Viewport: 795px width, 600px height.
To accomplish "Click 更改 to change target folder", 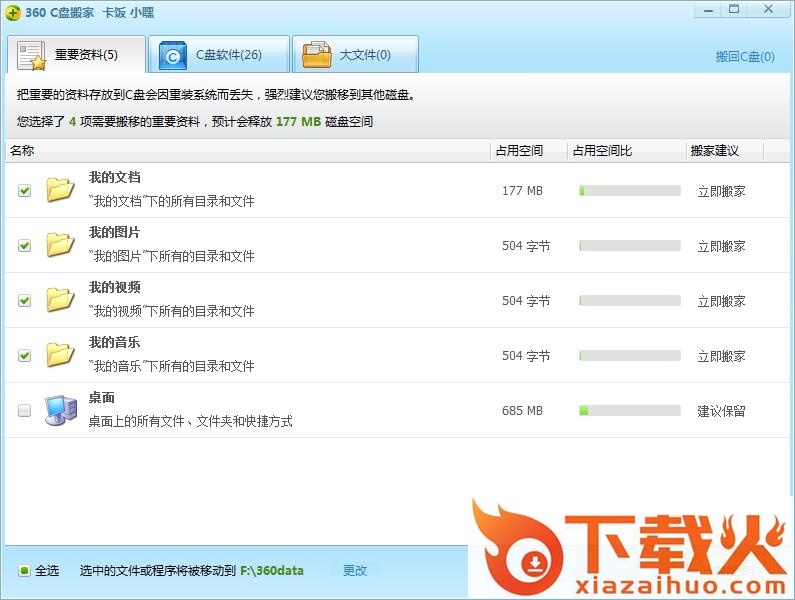I will coord(355,571).
